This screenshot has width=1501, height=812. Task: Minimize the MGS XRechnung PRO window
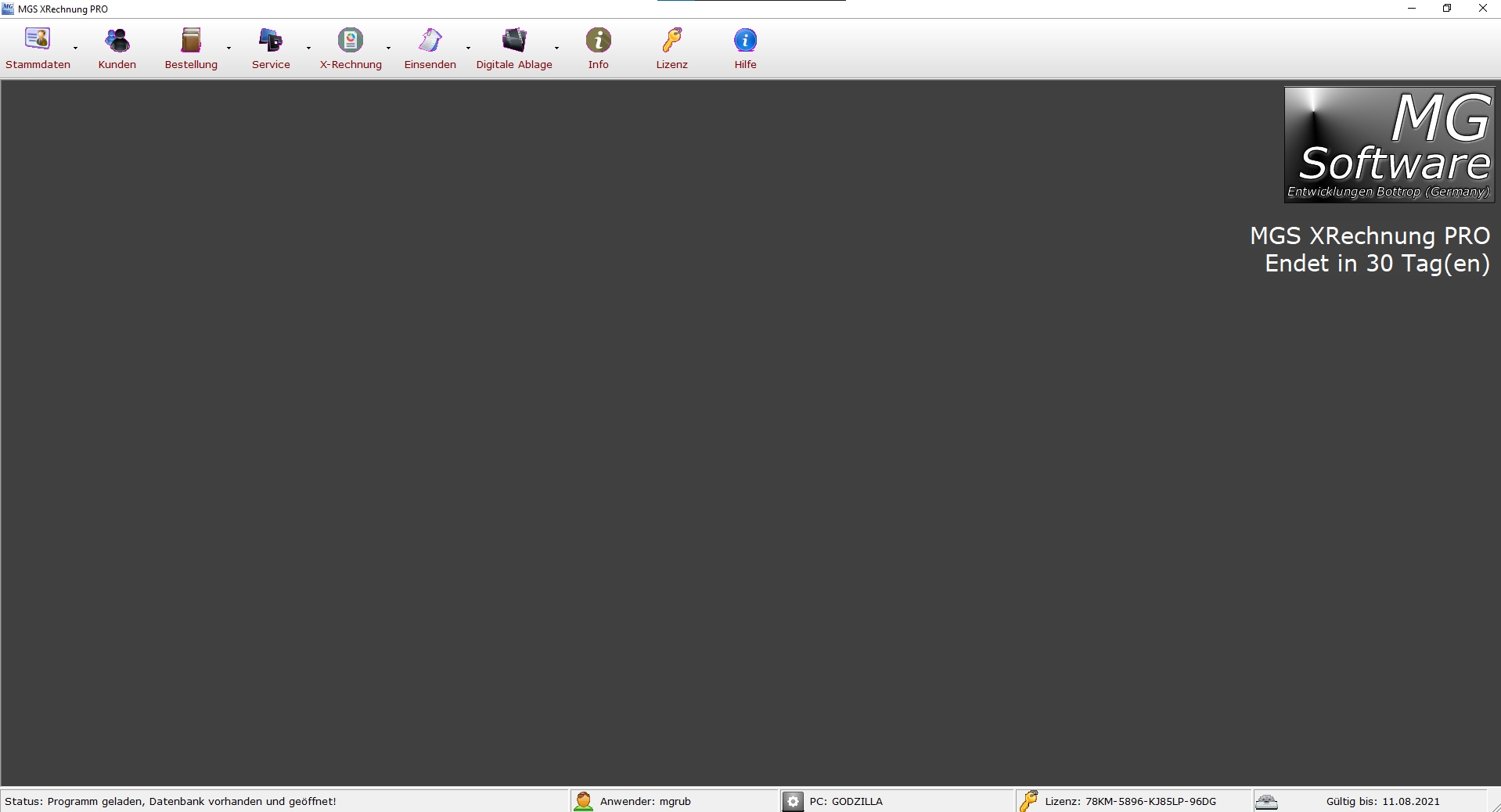pos(1412,9)
